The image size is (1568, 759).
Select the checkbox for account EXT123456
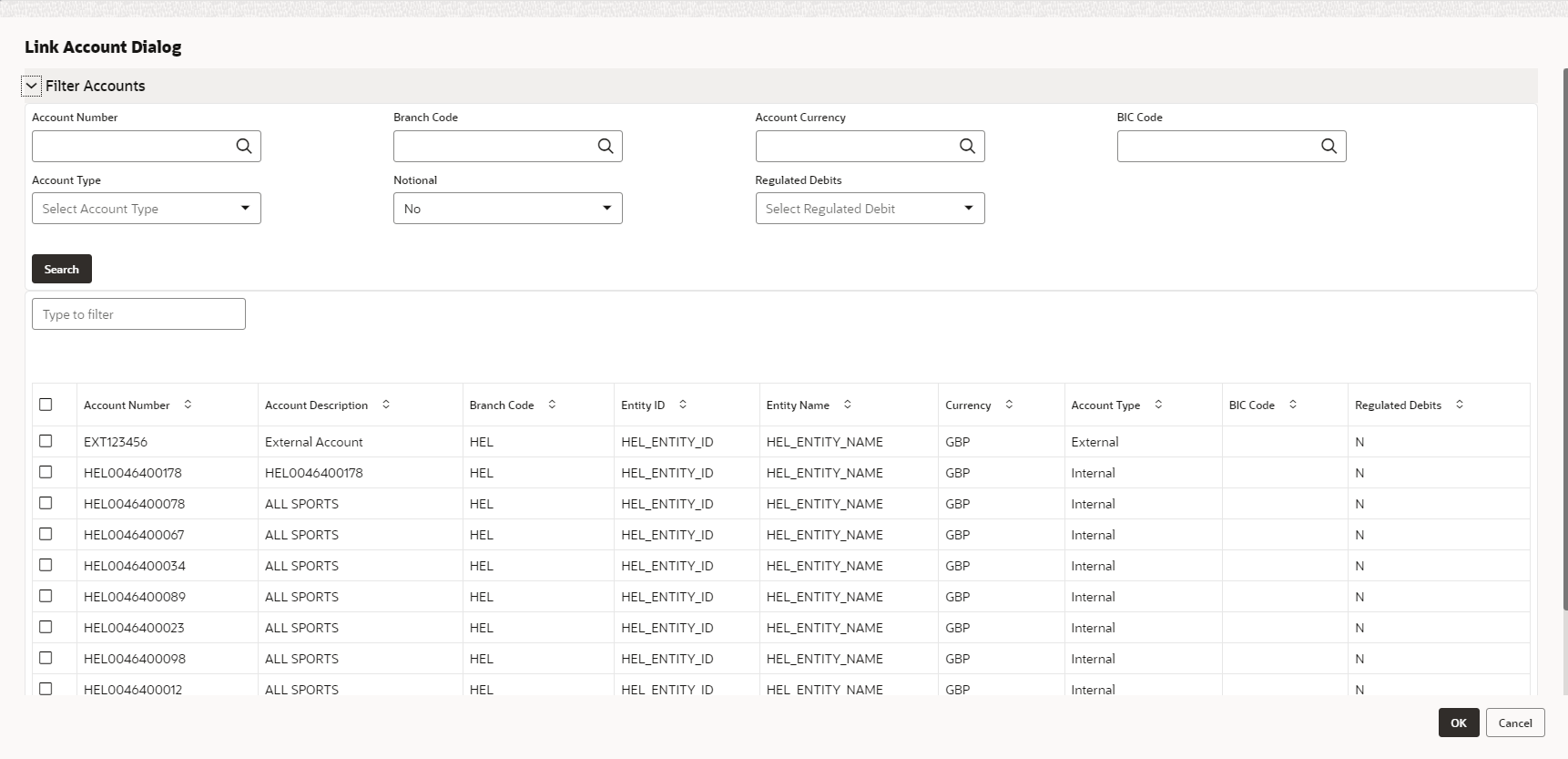coord(46,441)
